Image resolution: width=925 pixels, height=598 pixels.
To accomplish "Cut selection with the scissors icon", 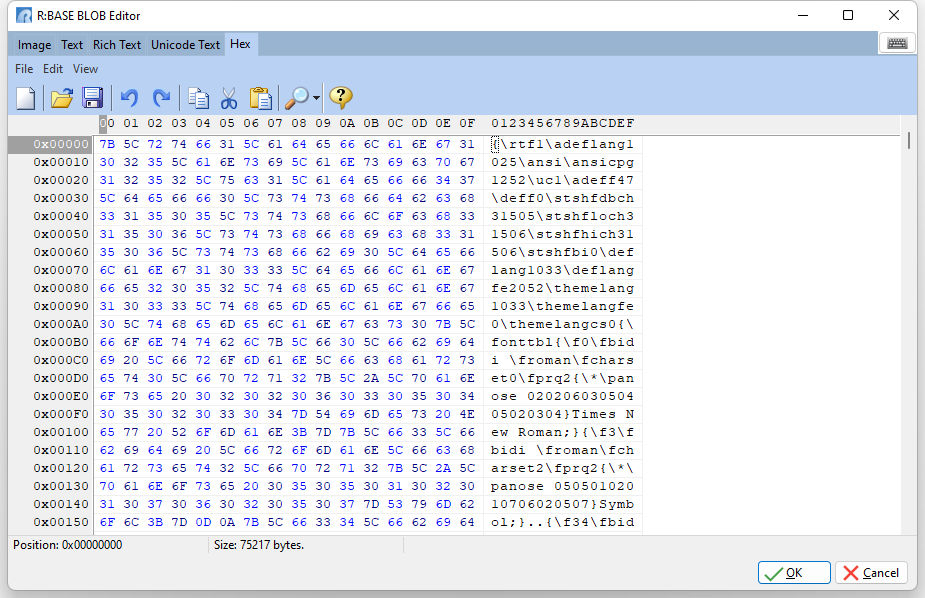I will tap(229, 98).
